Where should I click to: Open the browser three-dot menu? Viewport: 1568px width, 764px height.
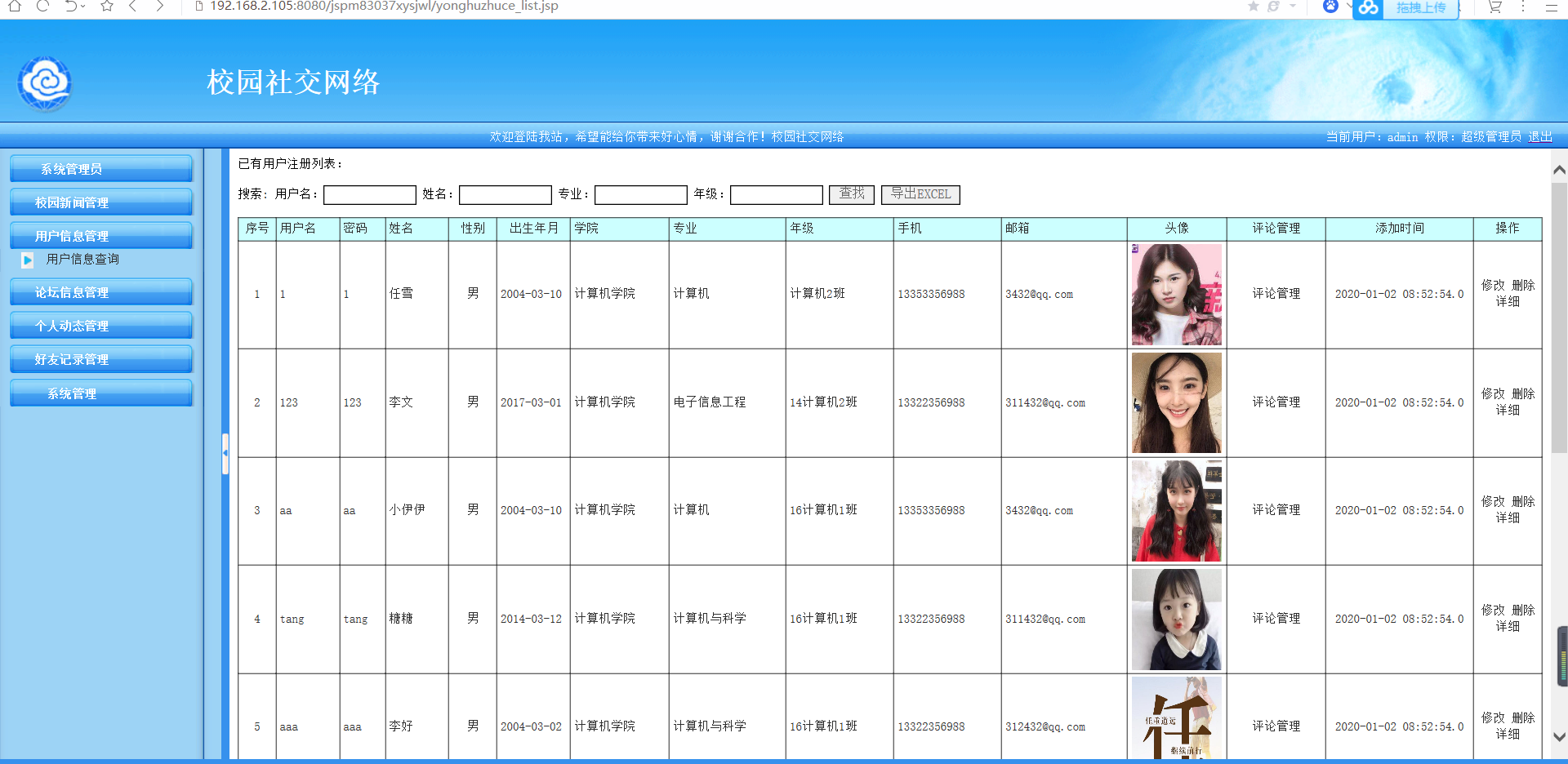pos(1523,7)
